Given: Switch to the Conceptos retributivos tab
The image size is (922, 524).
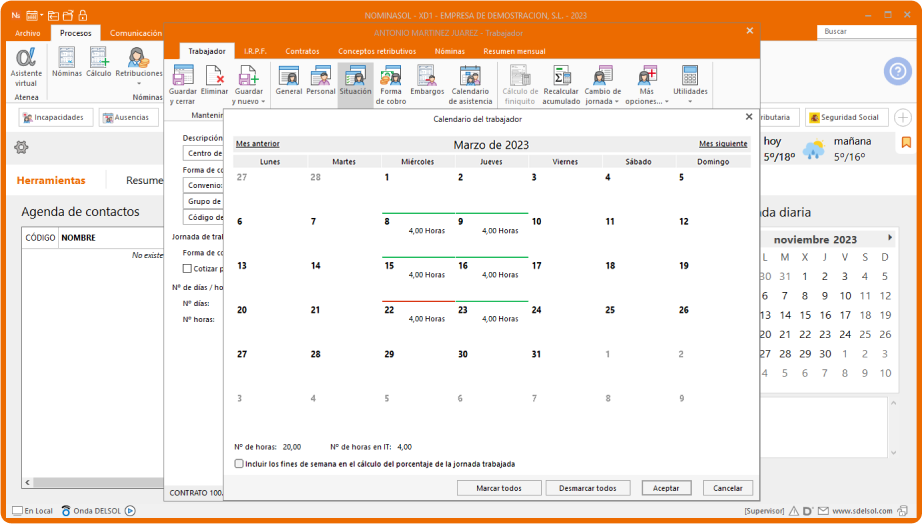Looking at the screenshot, I should pyautogui.click(x=377, y=51).
